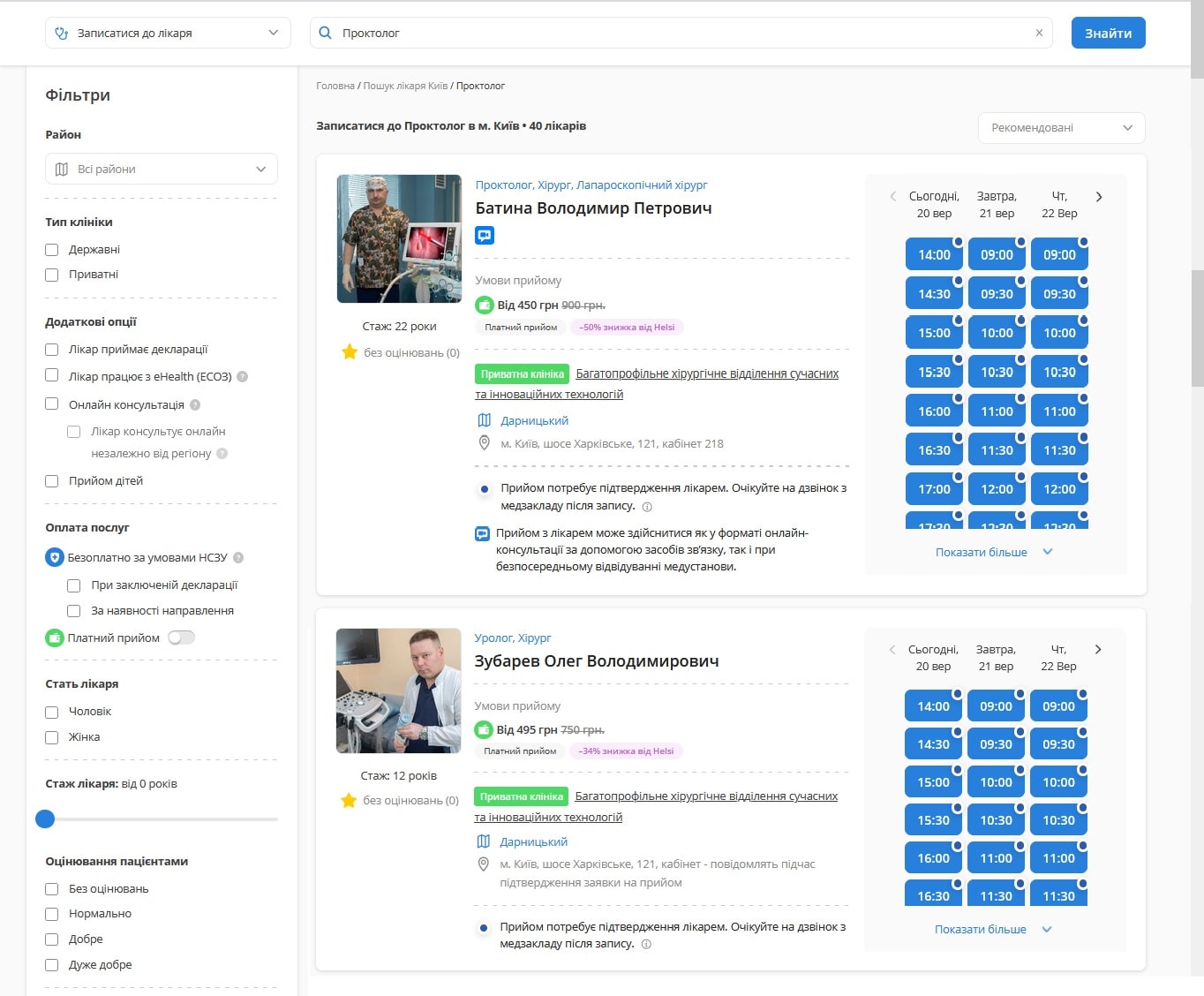Book the 14:00 today slot with Батина
The width and height of the screenshot is (1204, 996).
click(934, 254)
